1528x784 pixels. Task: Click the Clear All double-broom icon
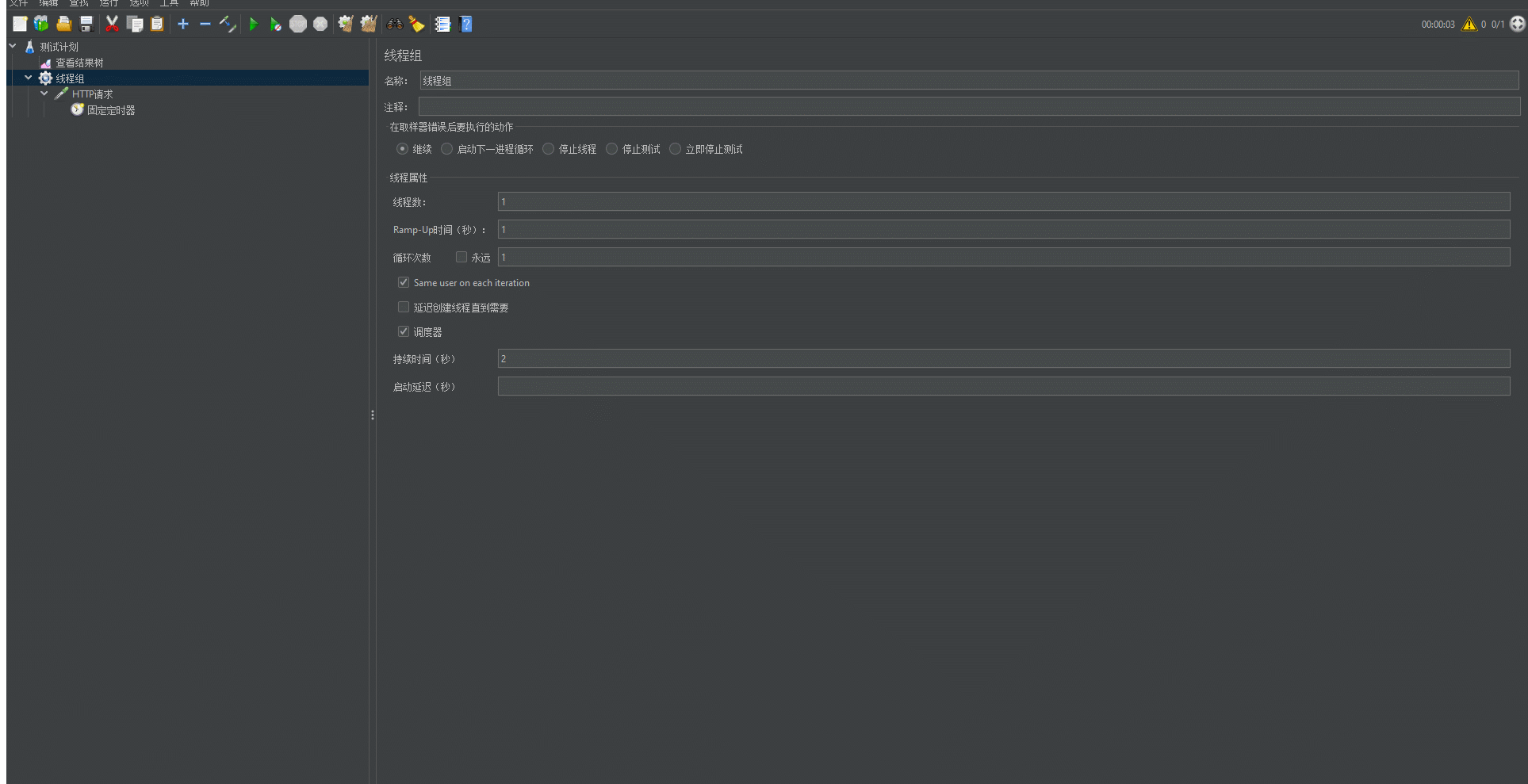coord(368,25)
